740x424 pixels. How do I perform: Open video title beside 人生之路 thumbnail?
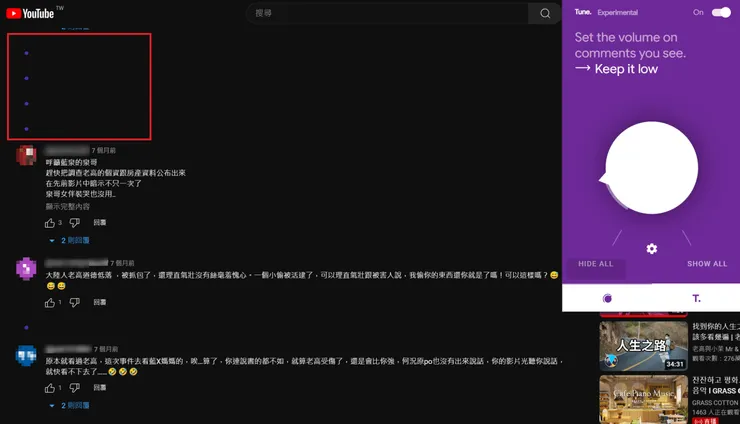click(x=716, y=331)
